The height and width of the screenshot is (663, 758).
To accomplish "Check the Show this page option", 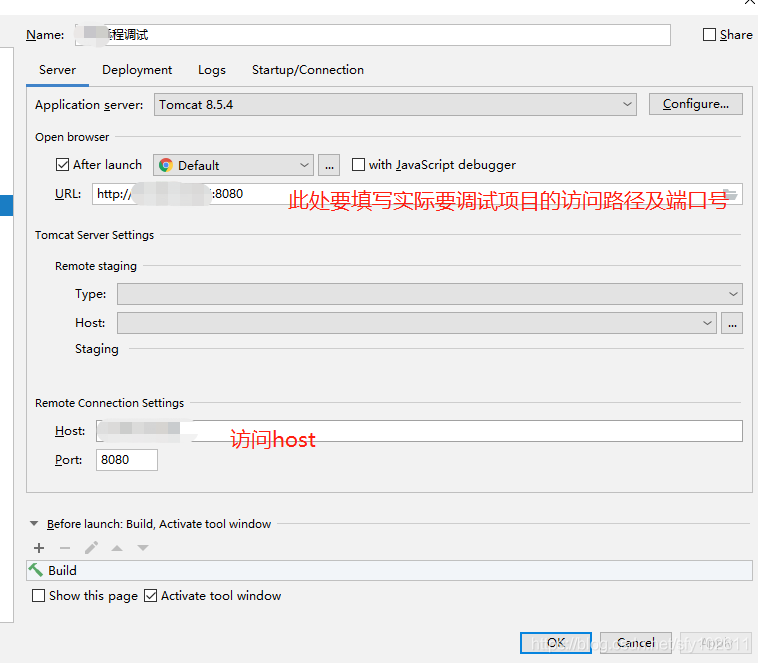I will [39, 596].
